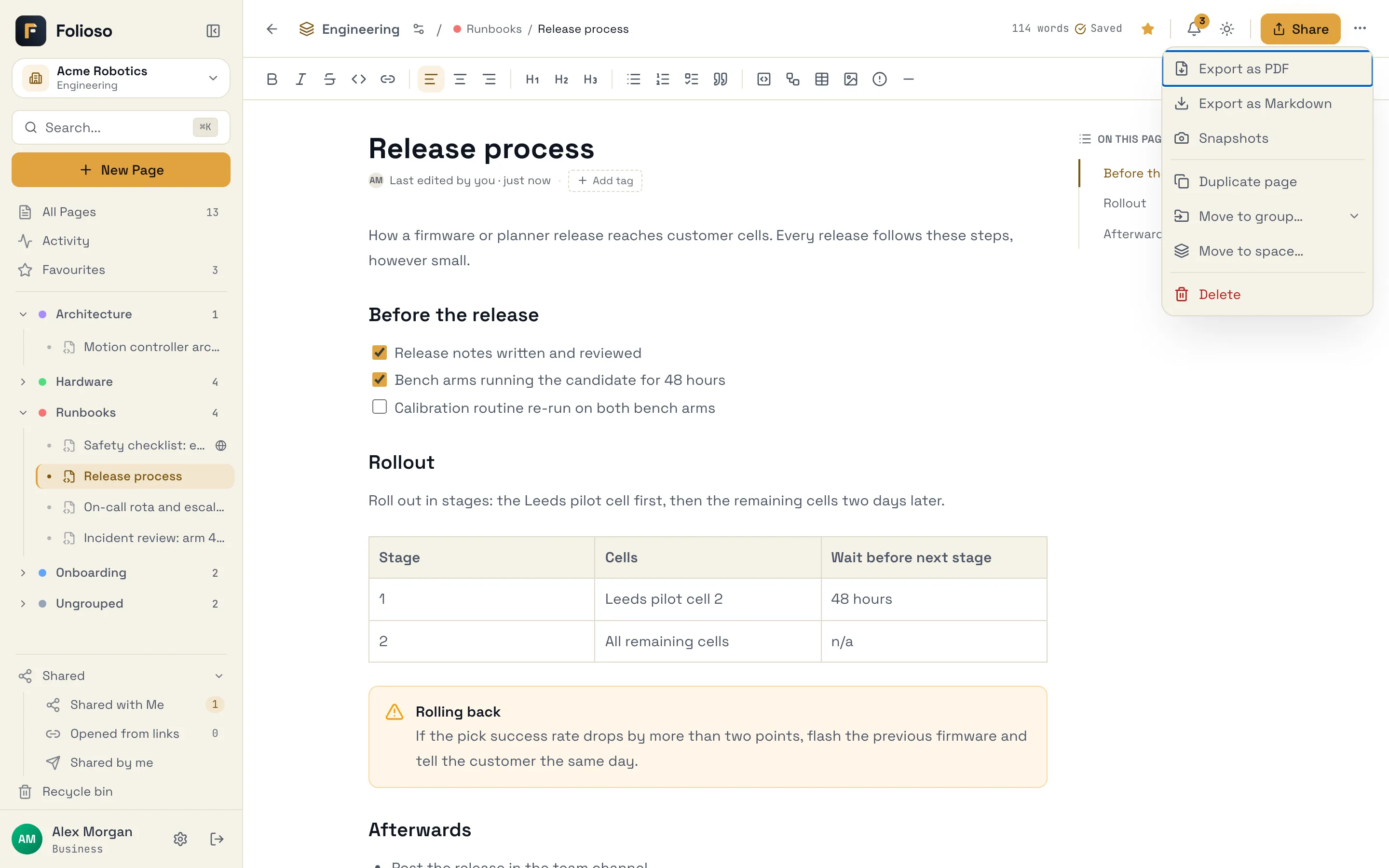This screenshot has width=1389, height=868.
Task: Insert a callout block
Action: coord(879,79)
